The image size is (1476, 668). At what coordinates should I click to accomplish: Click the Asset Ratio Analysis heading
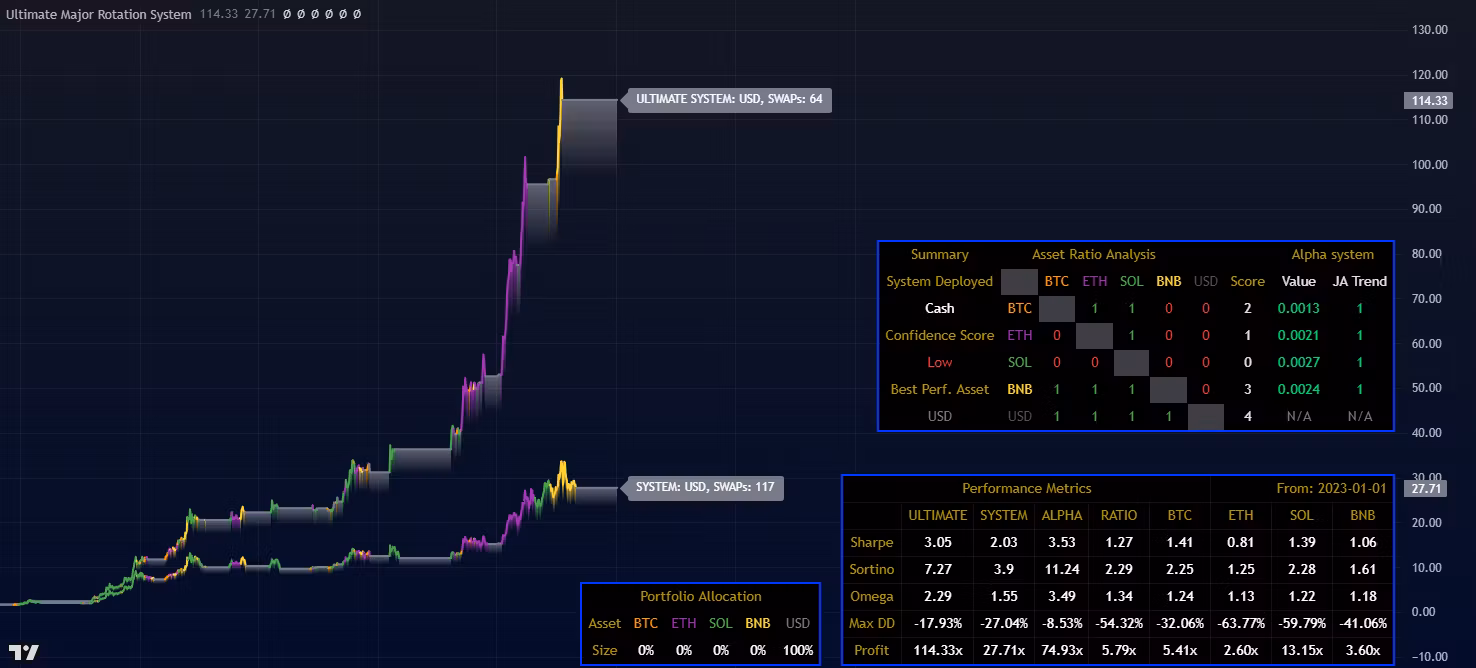pos(1093,254)
